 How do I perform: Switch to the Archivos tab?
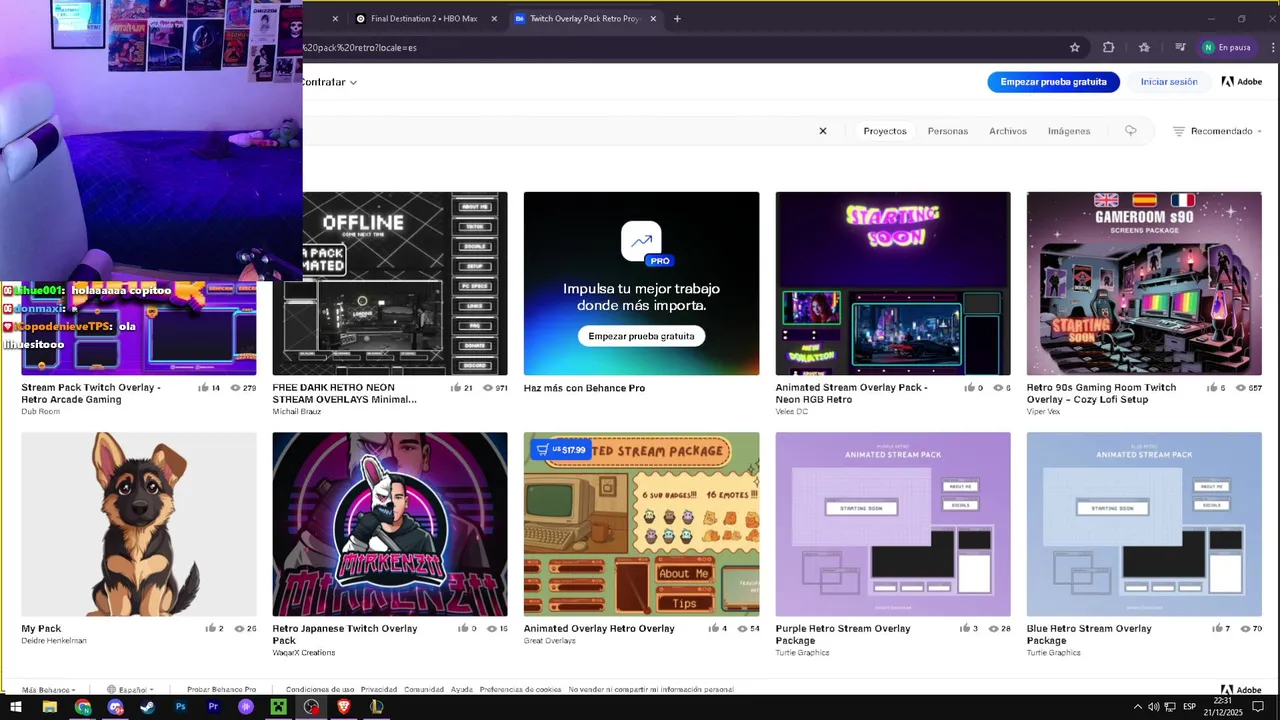click(x=1008, y=131)
